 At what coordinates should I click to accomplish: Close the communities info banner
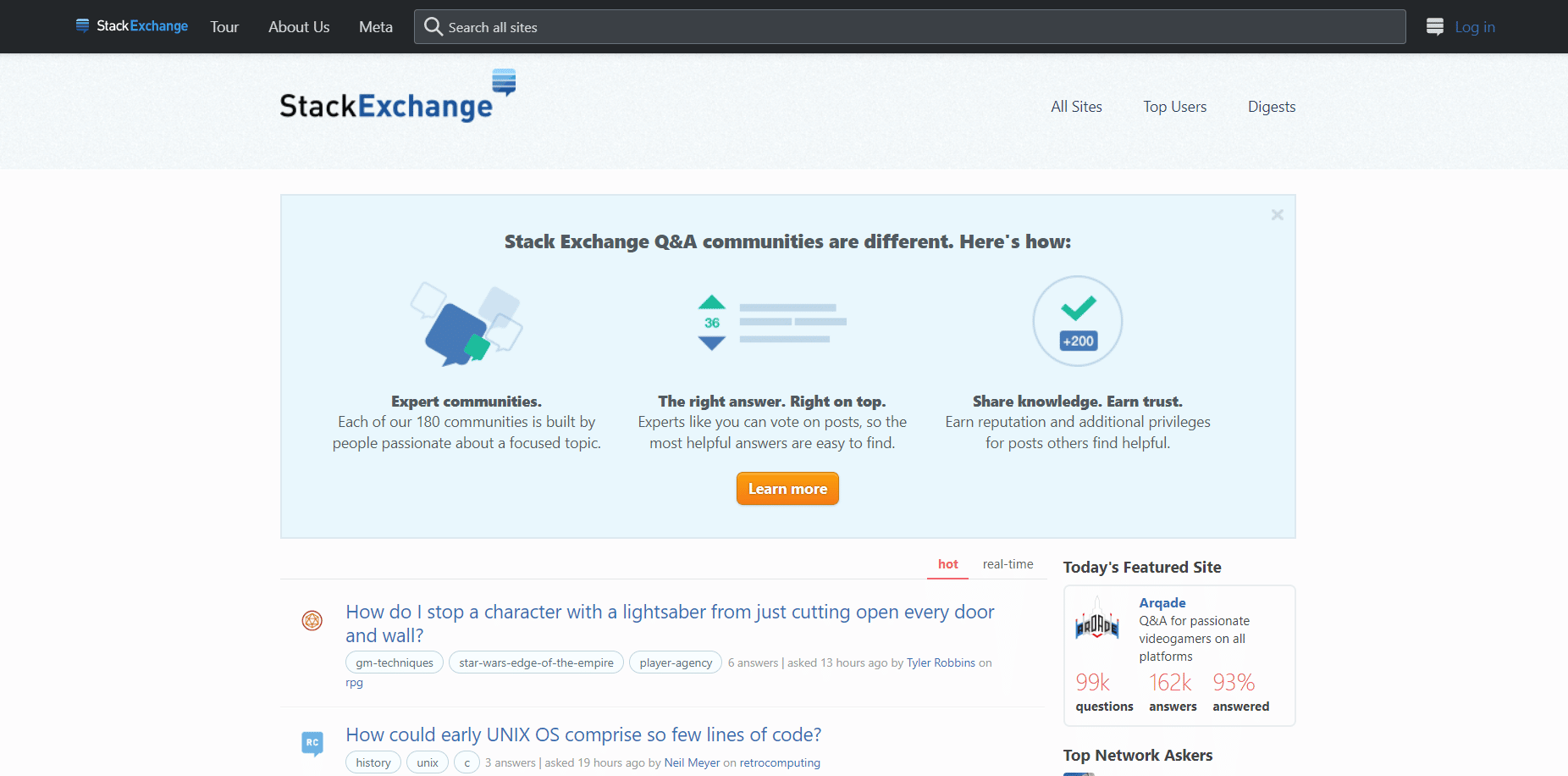(x=1277, y=215)
